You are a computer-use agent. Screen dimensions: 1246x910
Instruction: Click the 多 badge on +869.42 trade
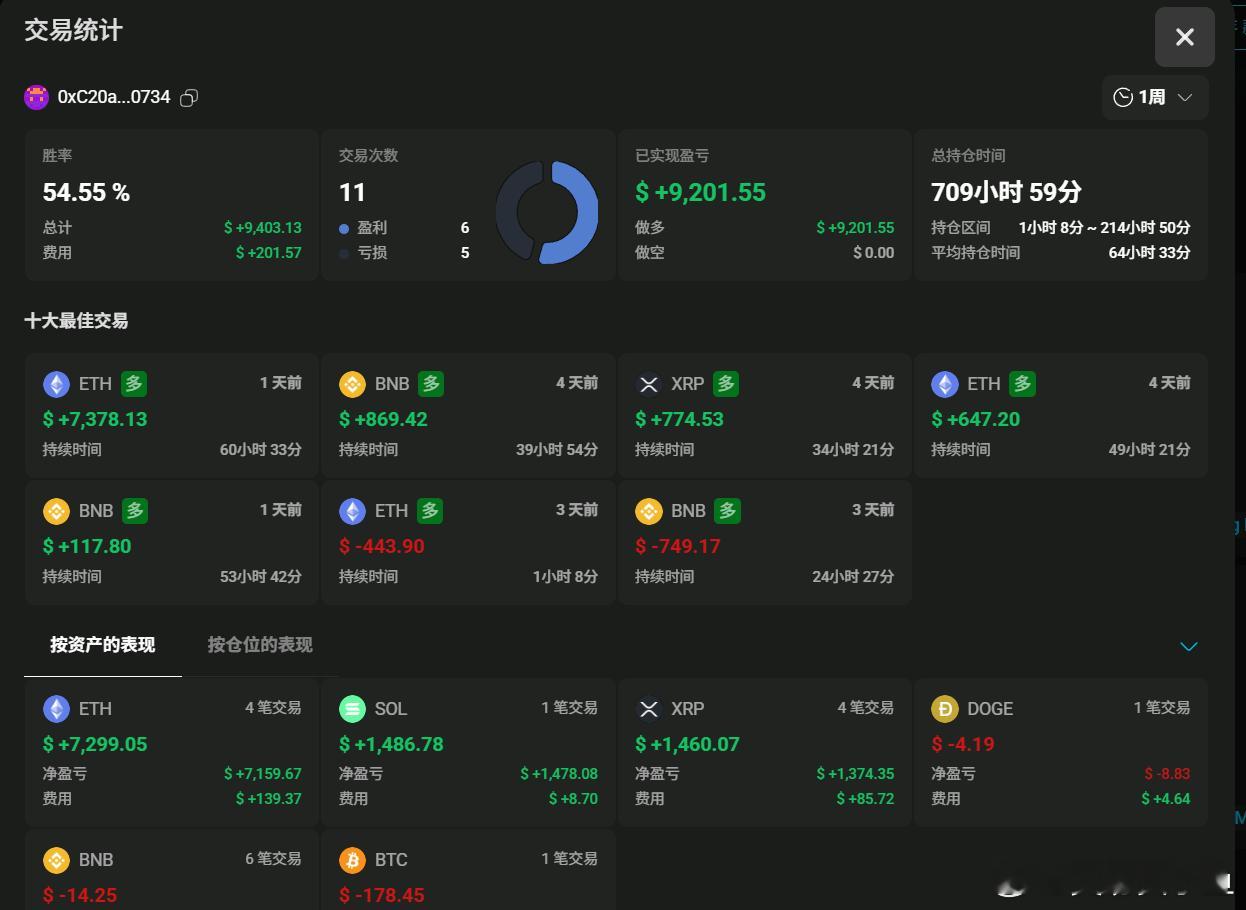coord(430,383)
